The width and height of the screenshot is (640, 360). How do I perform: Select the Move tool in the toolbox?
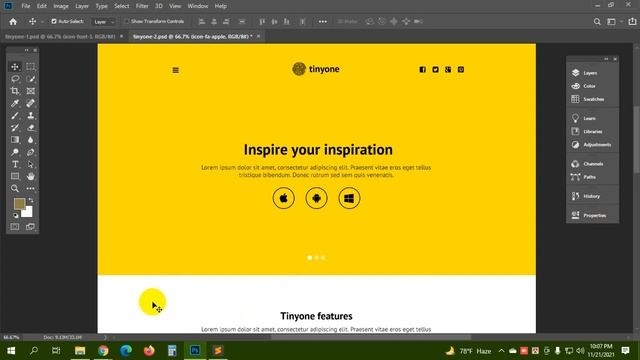(15, 67)
